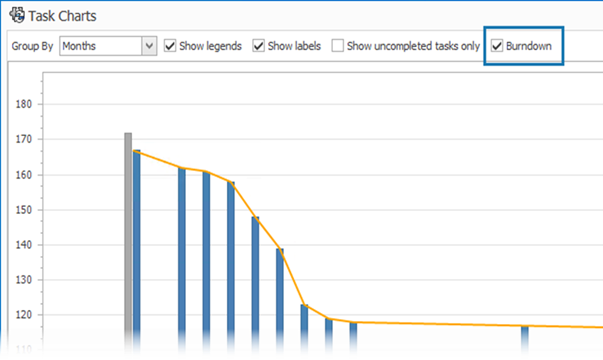This screenshot has height=360, width=603.
Task: Open the Group By dropdown arrow
Action: pos(149,46)
